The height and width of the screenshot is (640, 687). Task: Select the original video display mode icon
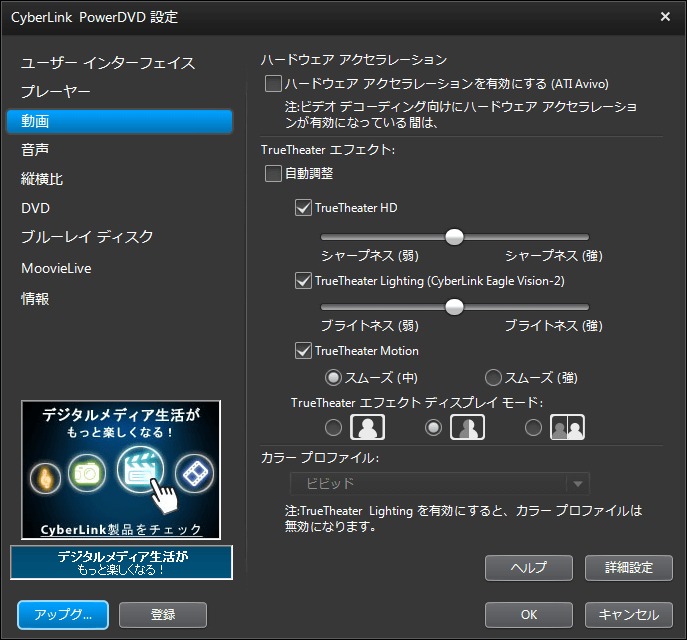point(367,427)
